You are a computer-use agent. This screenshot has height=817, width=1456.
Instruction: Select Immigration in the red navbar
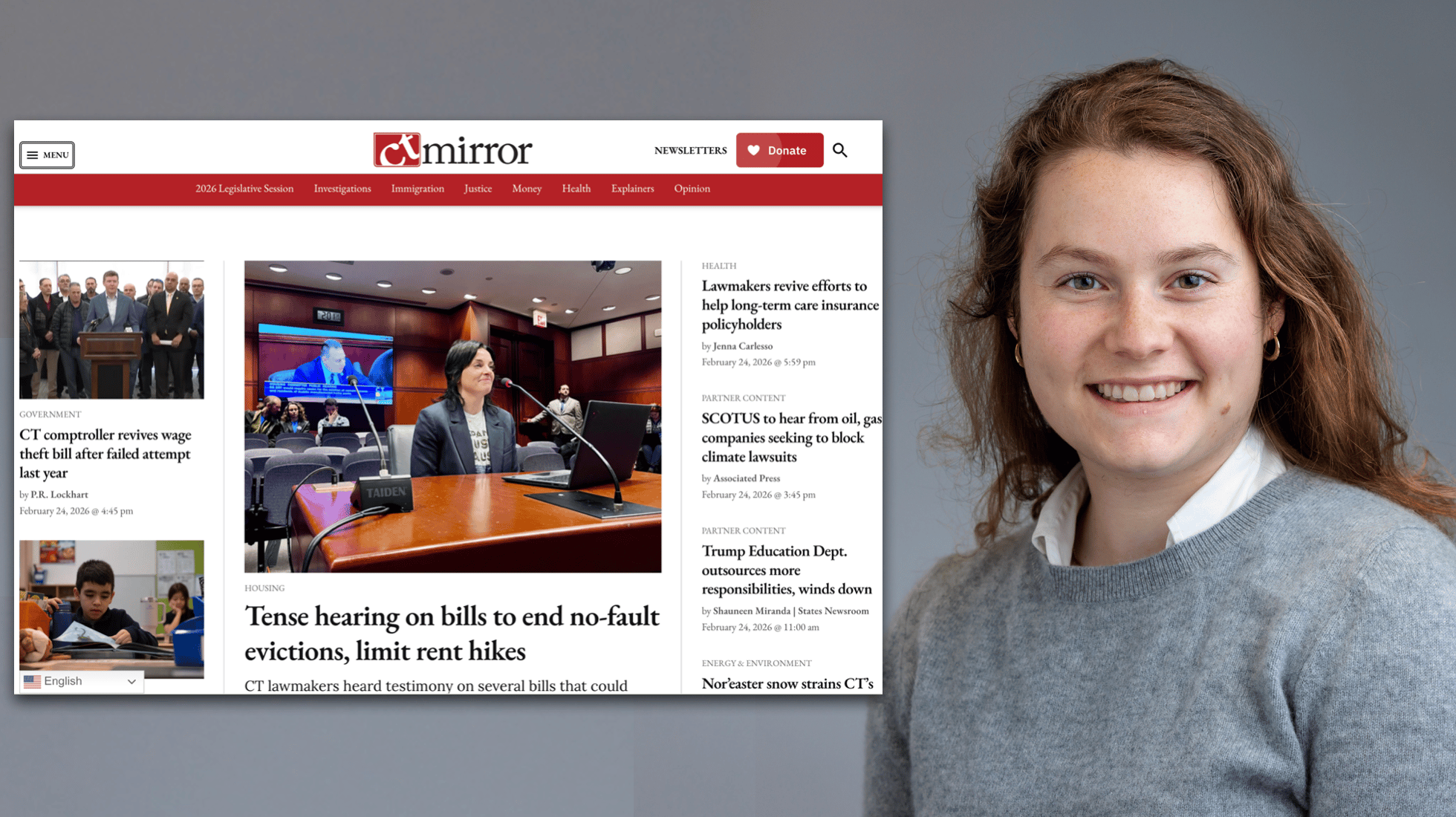tap(417, 189)
